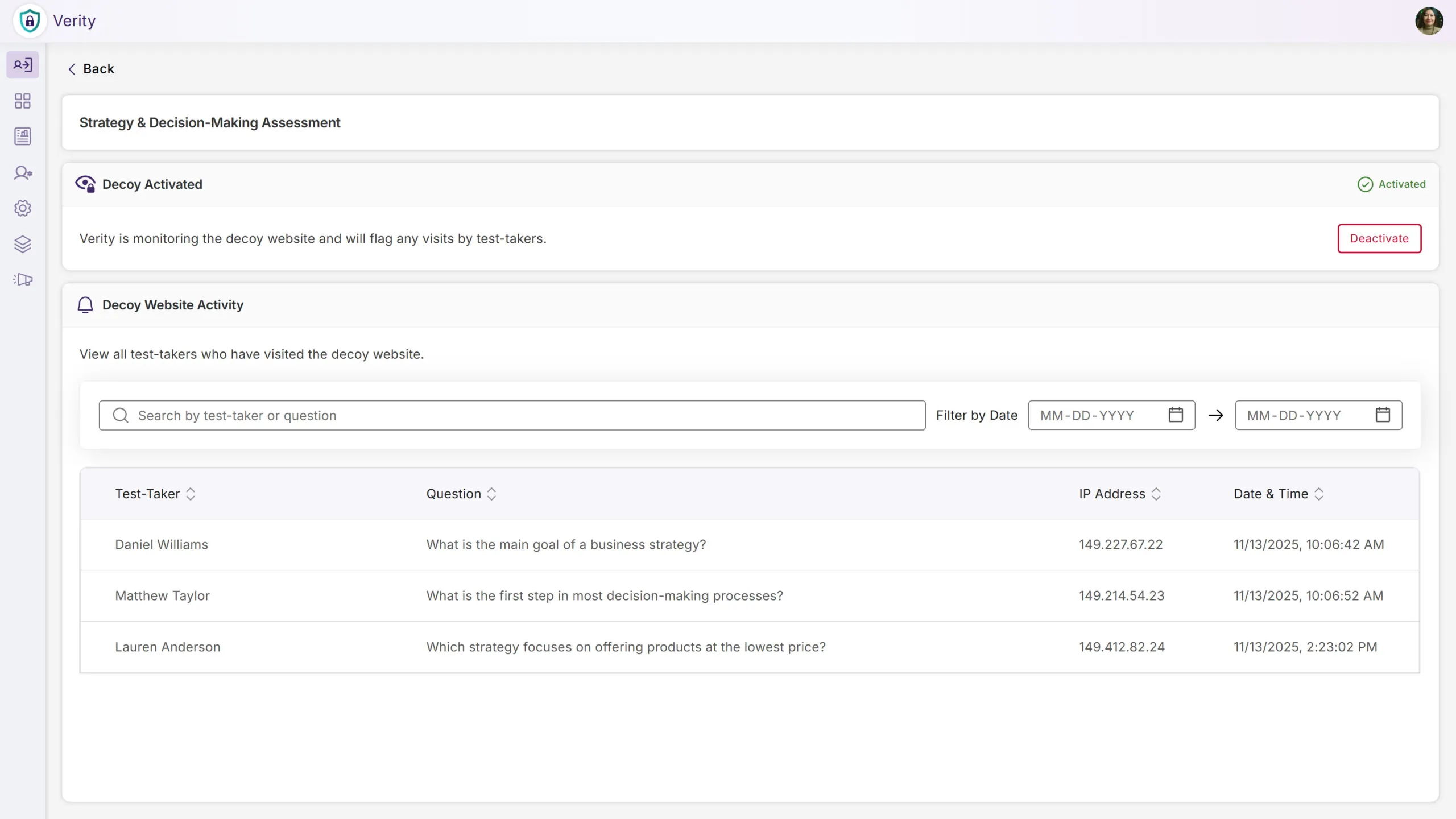1456x819 pixels.
Task: Sort table by IP Address column
Action: 1156,494
